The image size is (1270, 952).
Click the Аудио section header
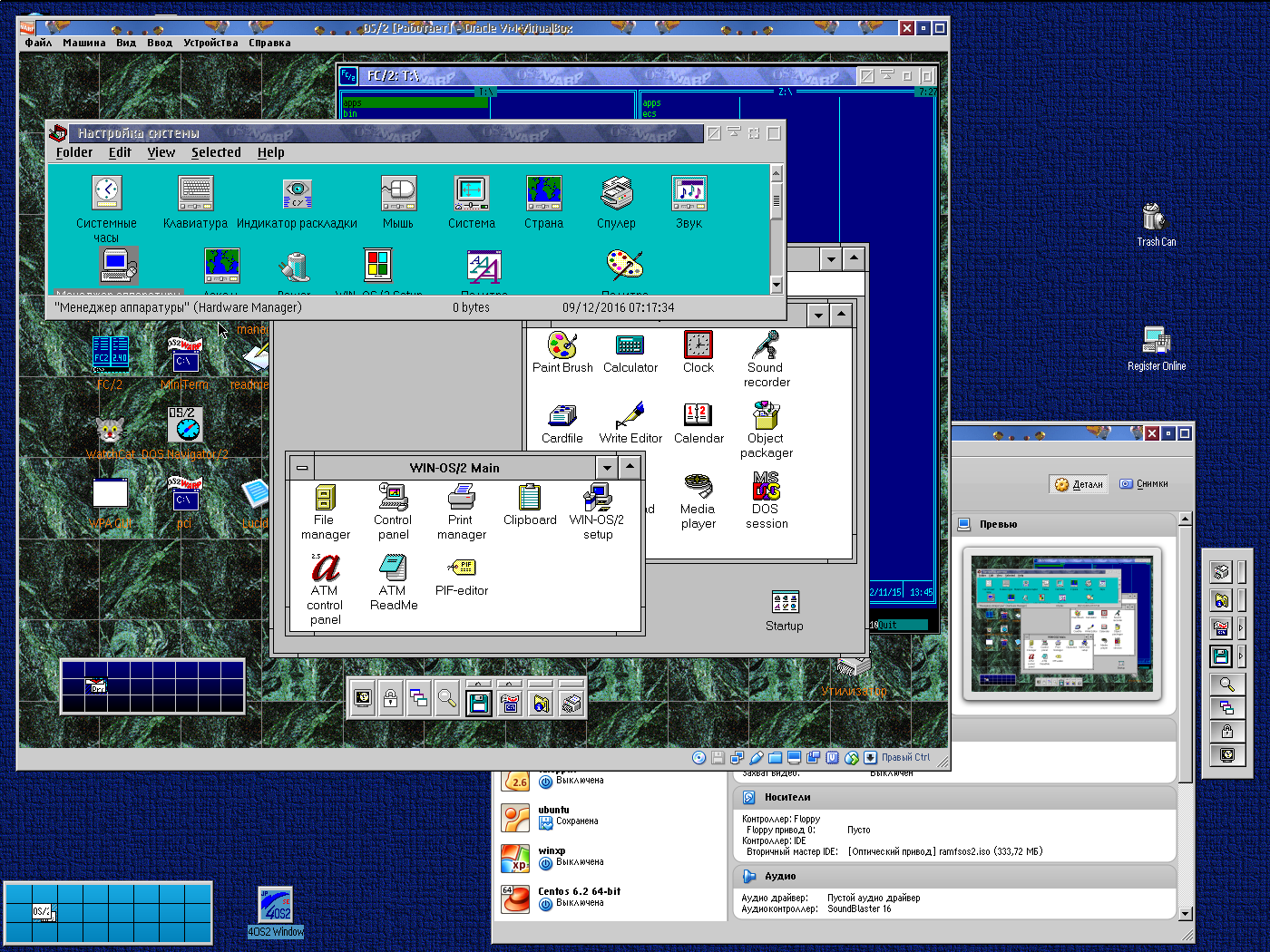pos(954,876)
